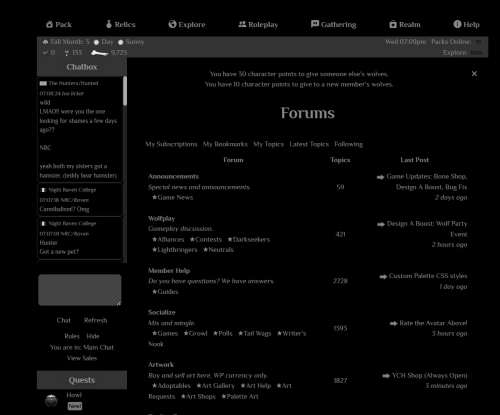Click the mushroom count icon
Viewport: 500px width, 415px height.
[x=67, y=53]
